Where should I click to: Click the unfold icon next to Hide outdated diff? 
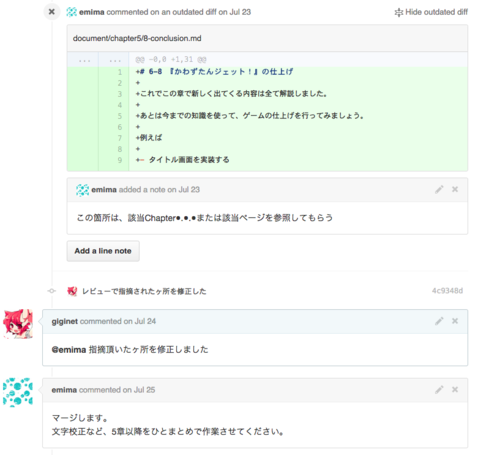pos(399,12)
